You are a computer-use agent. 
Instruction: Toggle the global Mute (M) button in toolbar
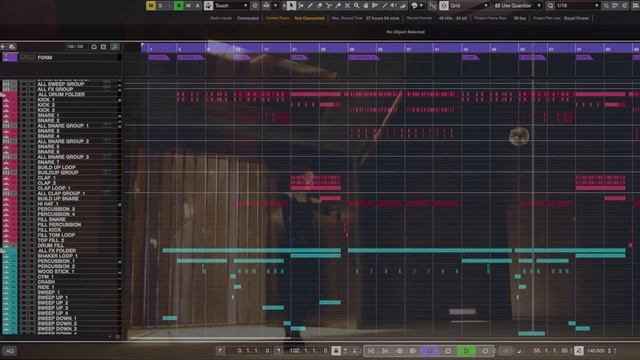coord(151,5)
